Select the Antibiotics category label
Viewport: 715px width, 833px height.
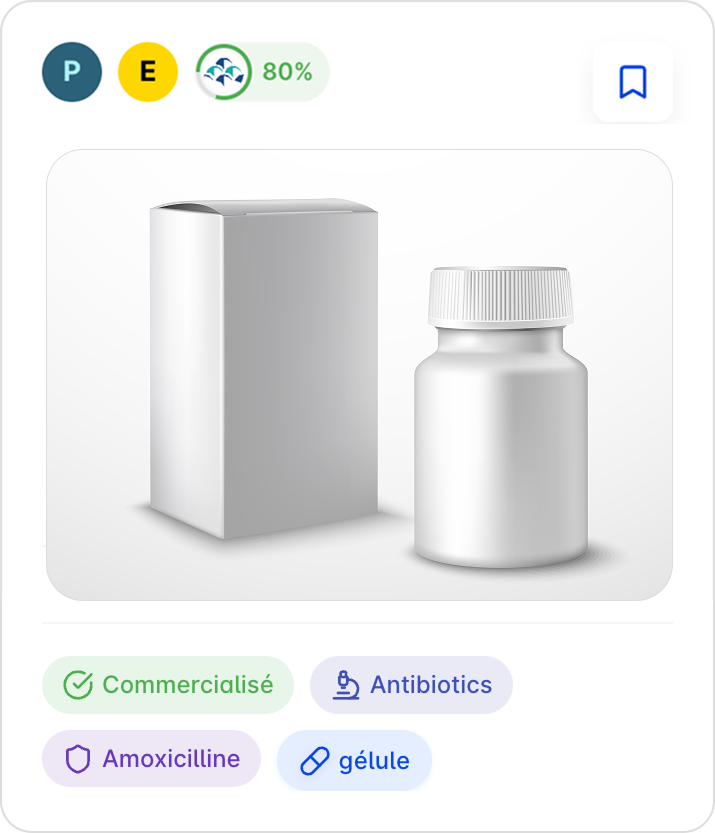431,685
